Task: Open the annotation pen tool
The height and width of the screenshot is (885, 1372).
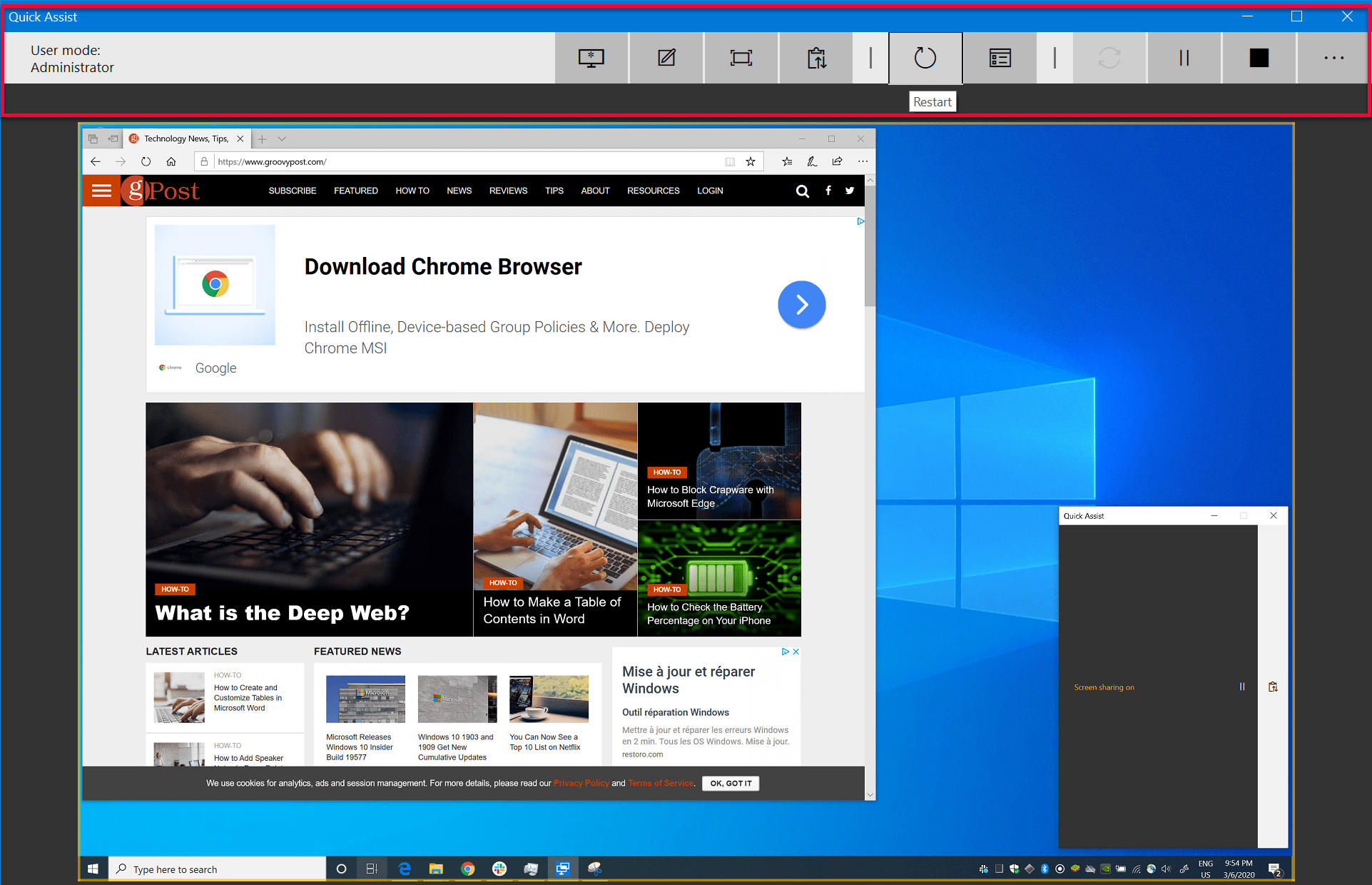Action: coord(666,58)
